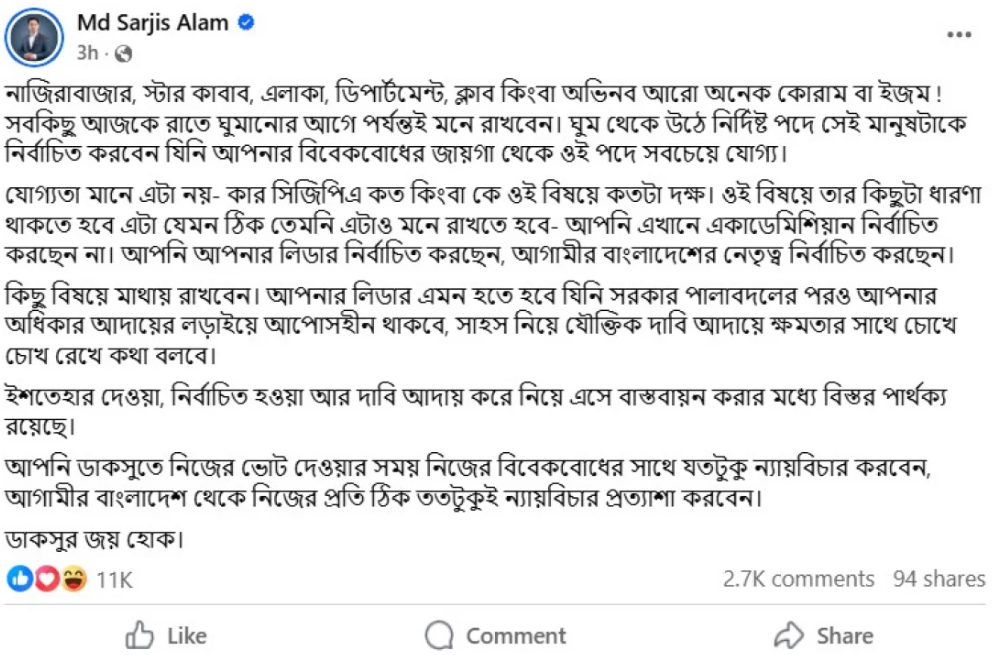Viewport: 993px width, 655px height.
Task: Click the blue thumbs-up reaction emoji
Action: [21, 579]
